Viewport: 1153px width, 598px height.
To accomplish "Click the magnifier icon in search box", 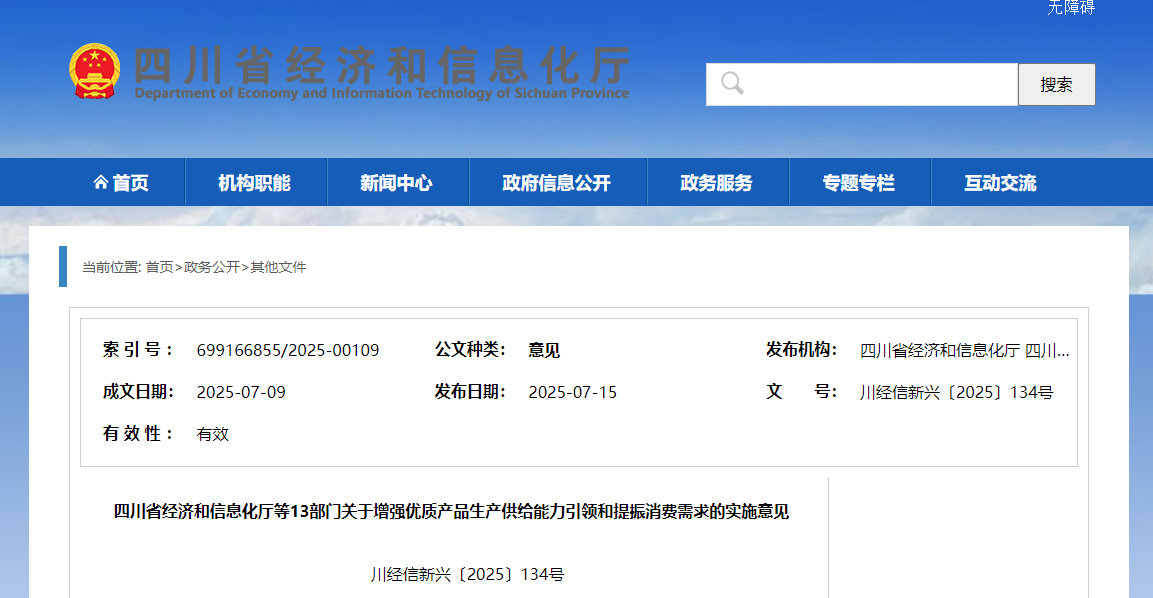I will (x=732, y=83).
